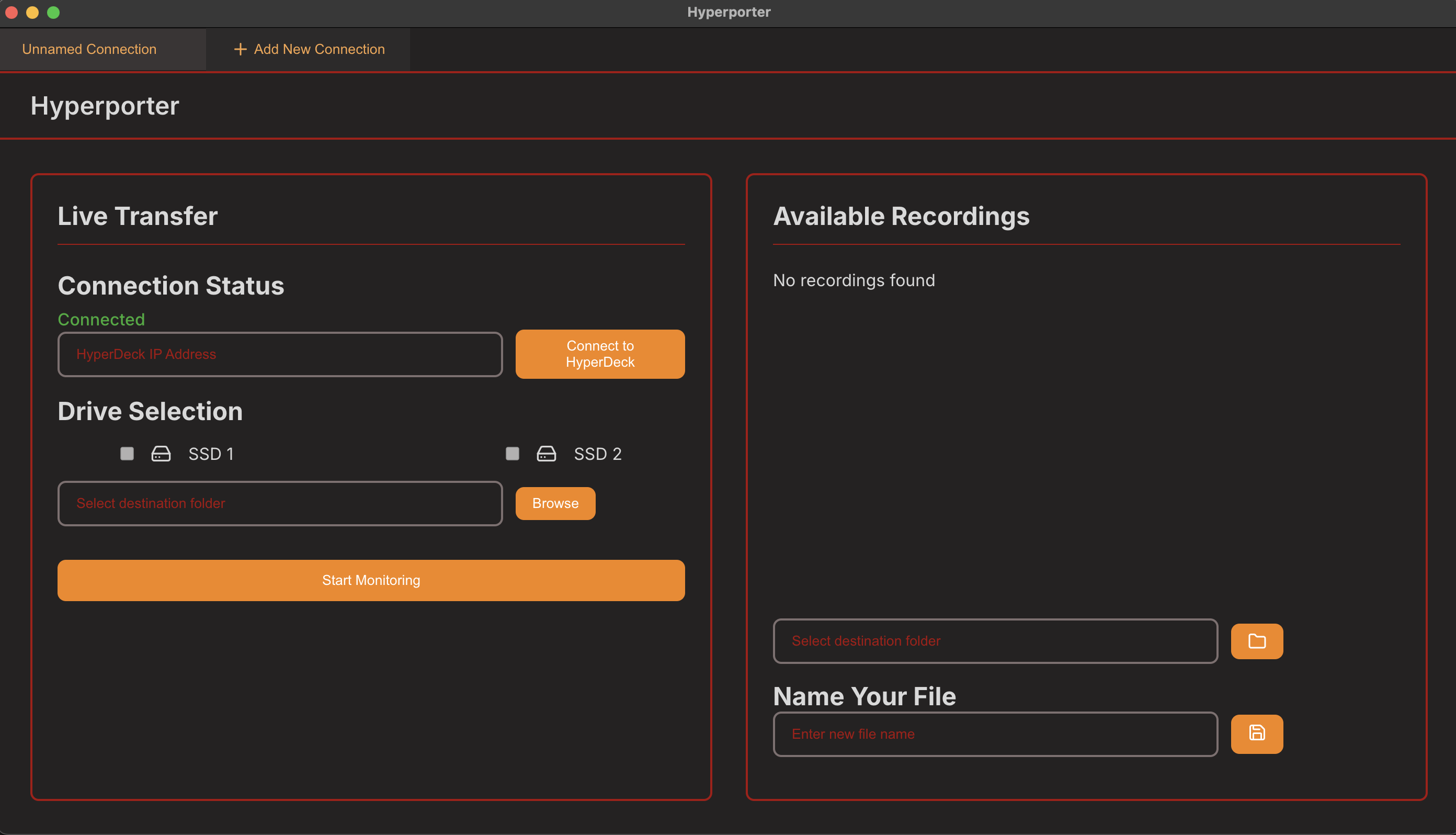Focus Available Recordings' Select destination folder field
The image size is (1456, 835).
pyautogui.click(x=995, y=641)
